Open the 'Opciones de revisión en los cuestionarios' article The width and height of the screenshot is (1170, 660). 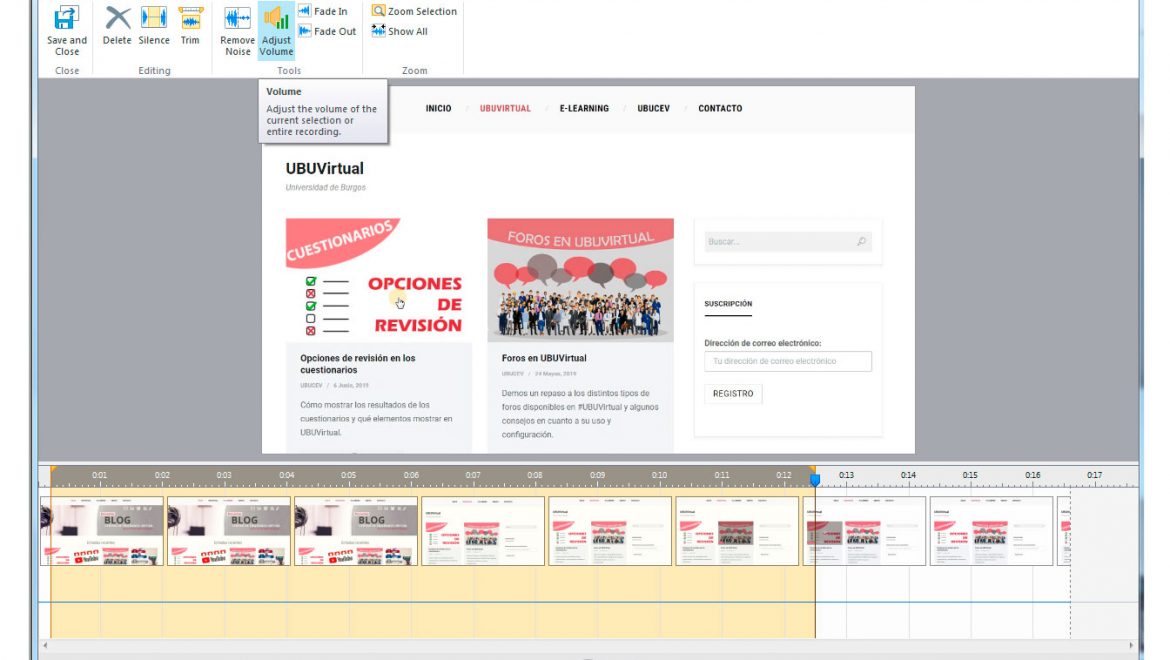358,364
